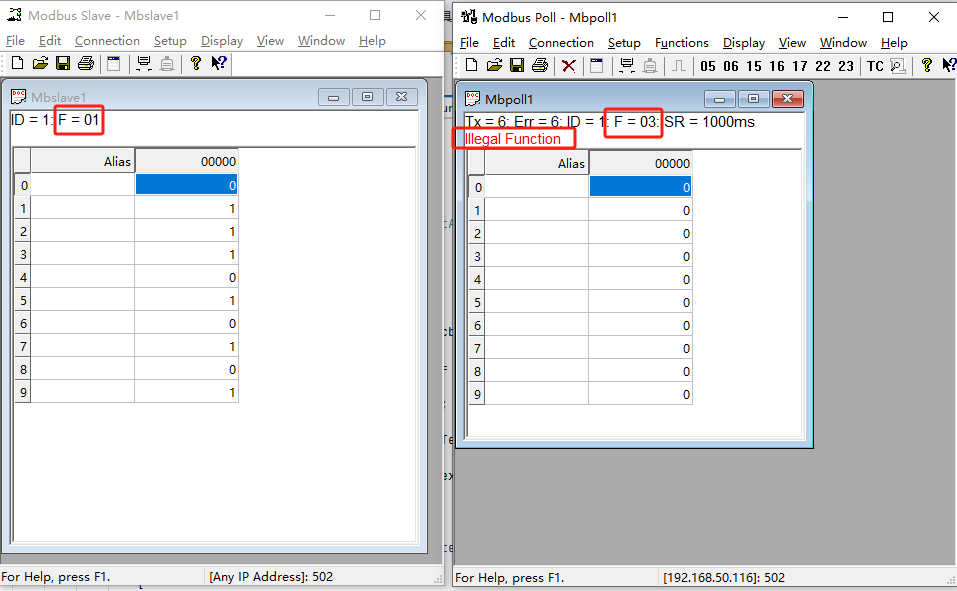Image resolution: width=957 pixels, height=591 pixels.
Task: Click About question mark icon in Modbus Slave
Action: [196, 63]
